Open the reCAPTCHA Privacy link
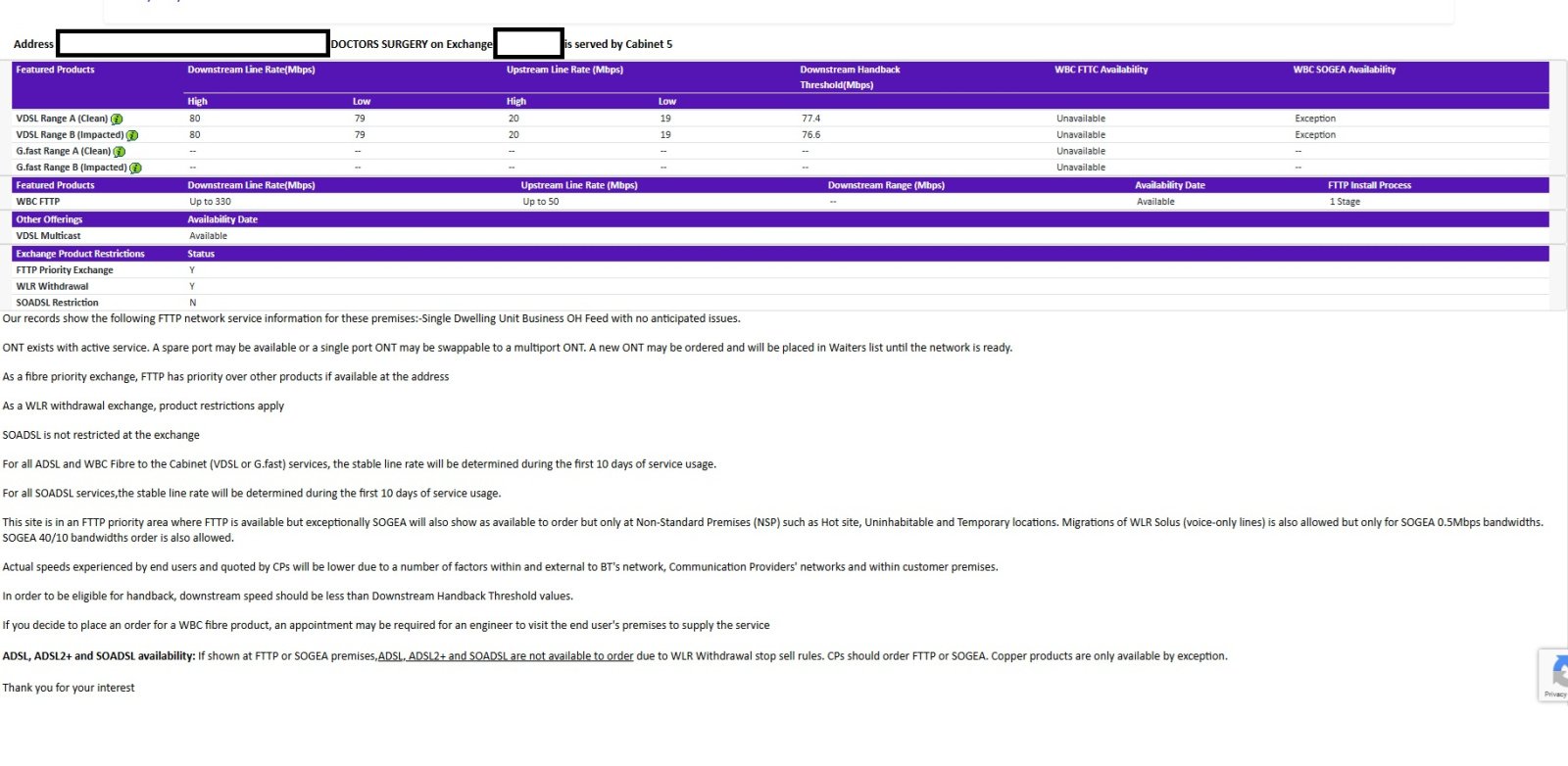The width and height of the screenshot is (1568, 766). (x=1554, y=694)
